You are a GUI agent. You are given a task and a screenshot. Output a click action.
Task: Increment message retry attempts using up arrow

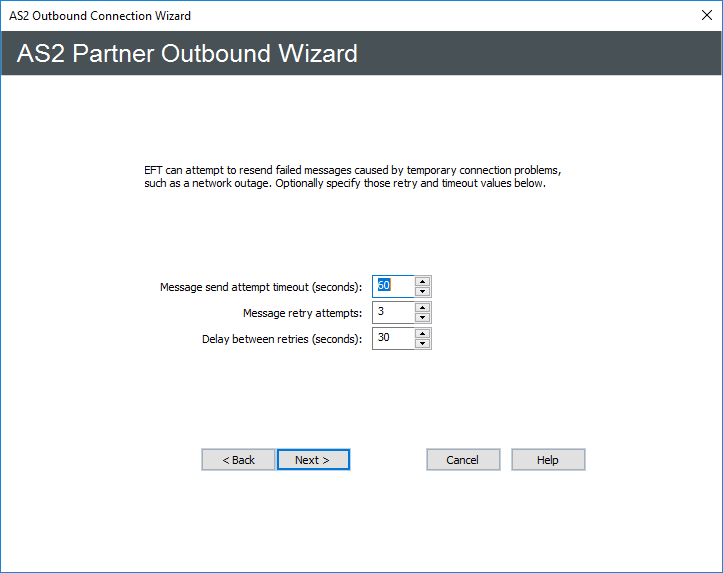(x=423, y=307)
